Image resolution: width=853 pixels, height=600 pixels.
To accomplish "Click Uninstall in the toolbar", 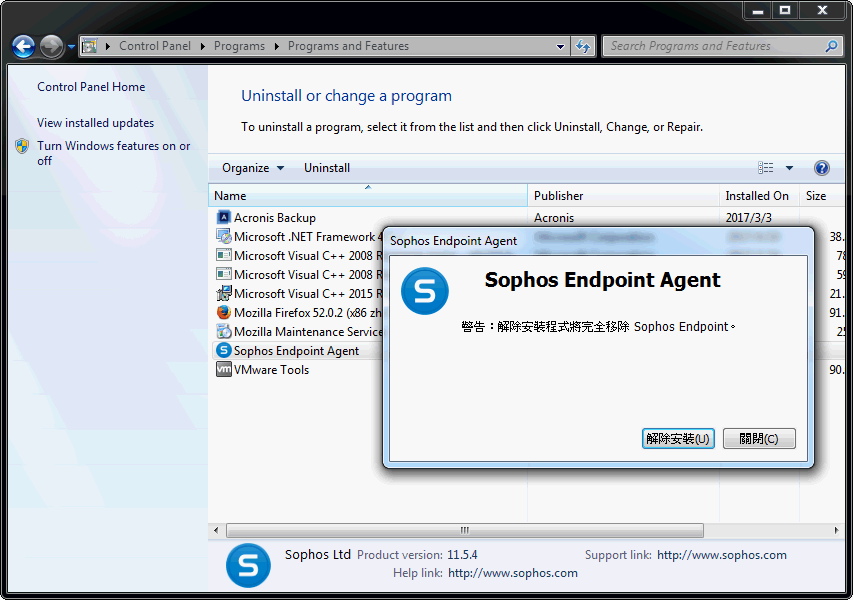I will [326, 168].
